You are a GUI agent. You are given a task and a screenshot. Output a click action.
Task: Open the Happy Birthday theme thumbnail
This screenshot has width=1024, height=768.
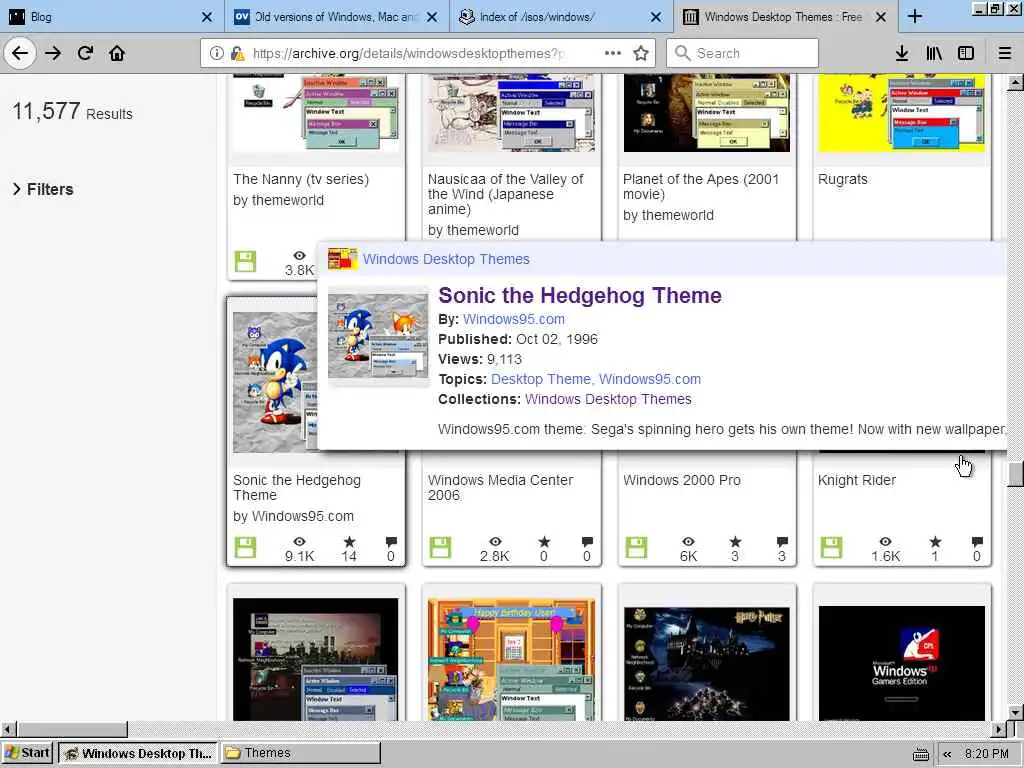tap(511, 660)
